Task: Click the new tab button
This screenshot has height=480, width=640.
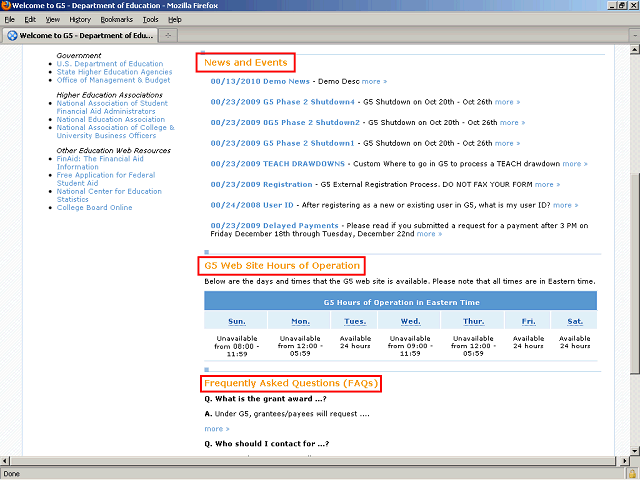Action: 168,36
